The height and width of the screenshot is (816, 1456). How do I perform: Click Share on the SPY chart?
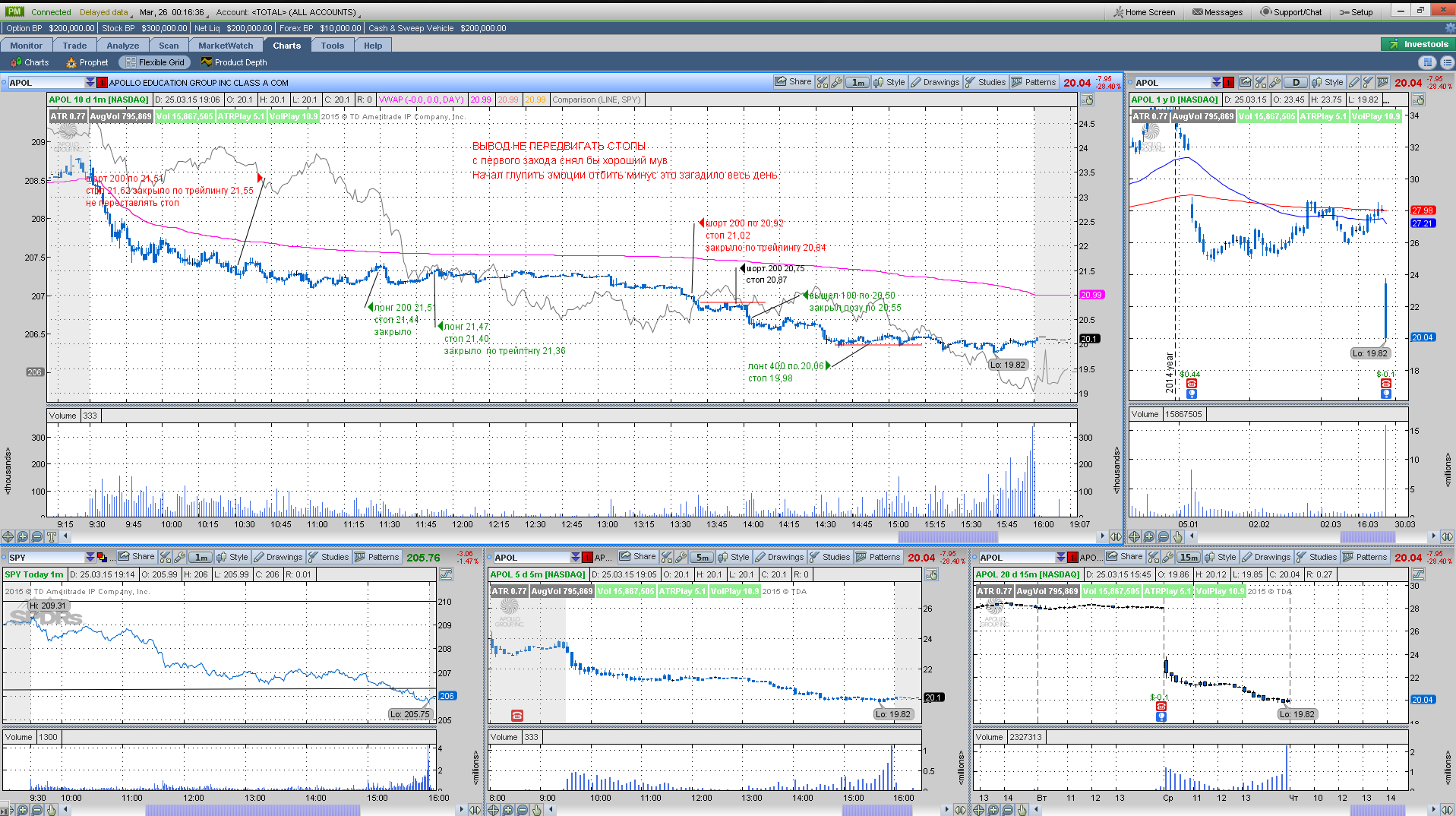tap(136, 557)
